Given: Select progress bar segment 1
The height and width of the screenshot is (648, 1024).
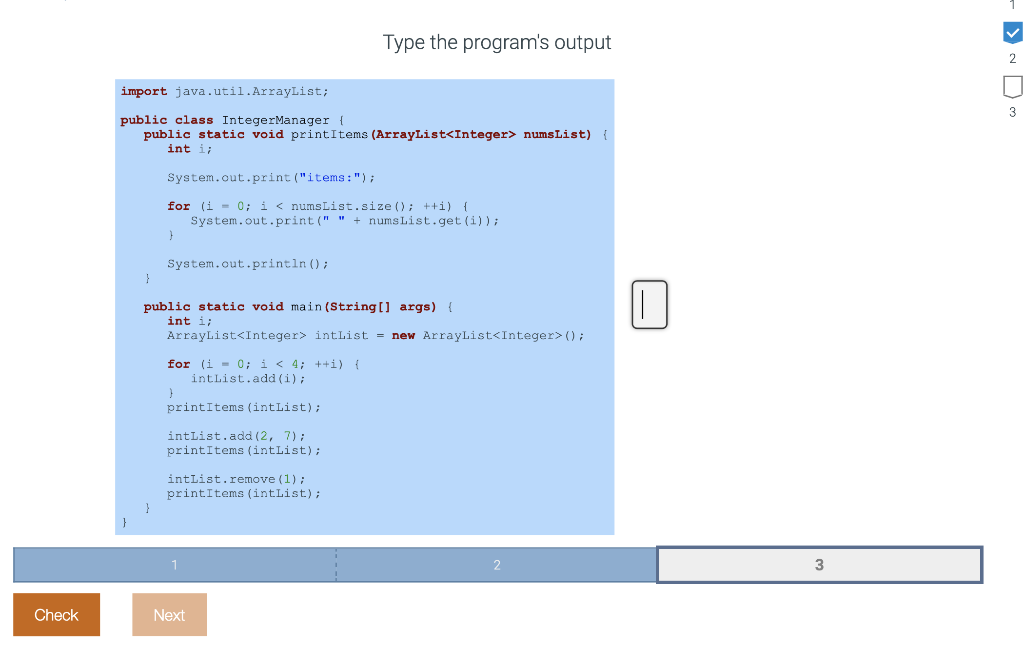Looking at the screenshot, I should point(174,564).
